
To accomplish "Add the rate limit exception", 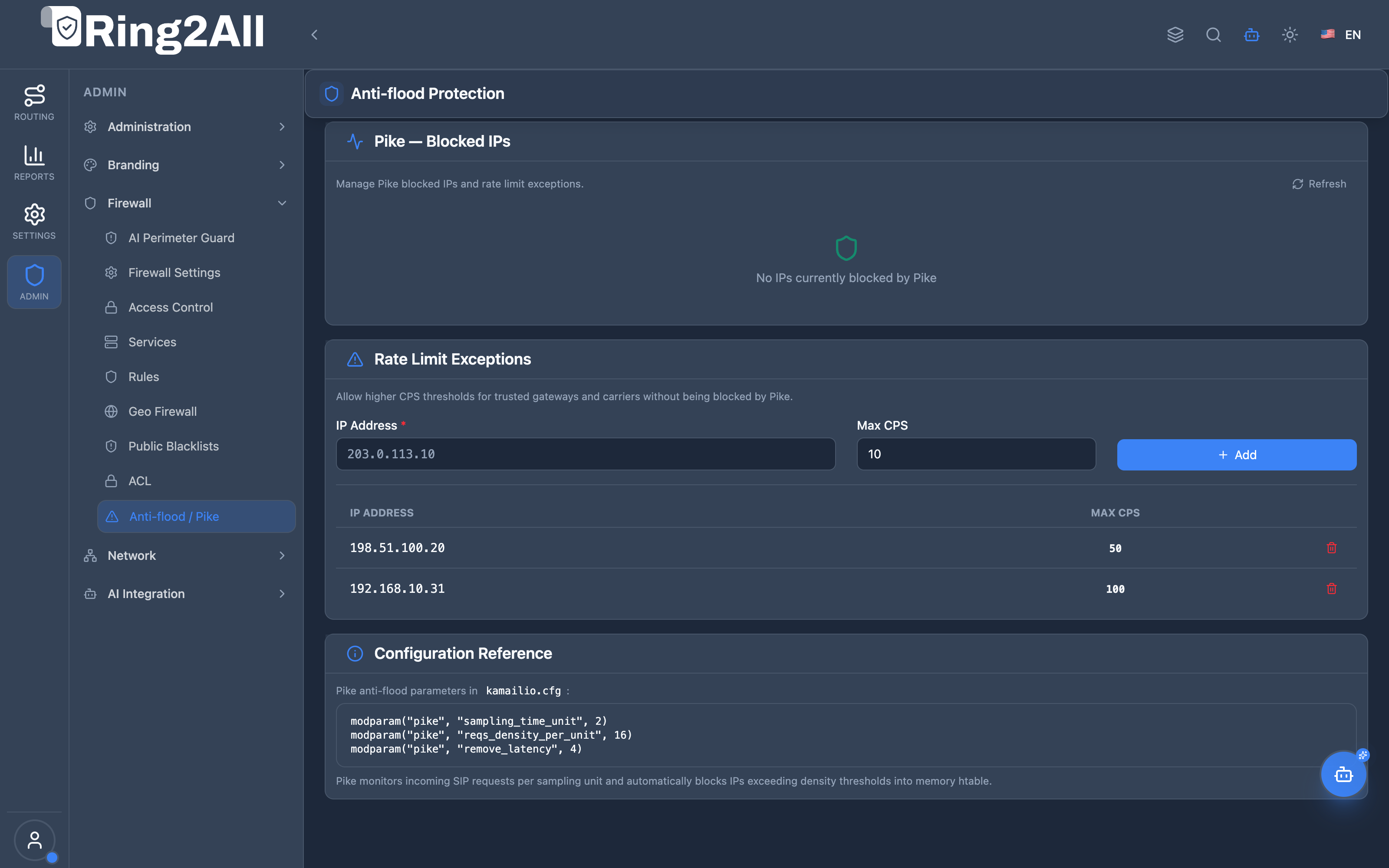I will coord(1236,455).
